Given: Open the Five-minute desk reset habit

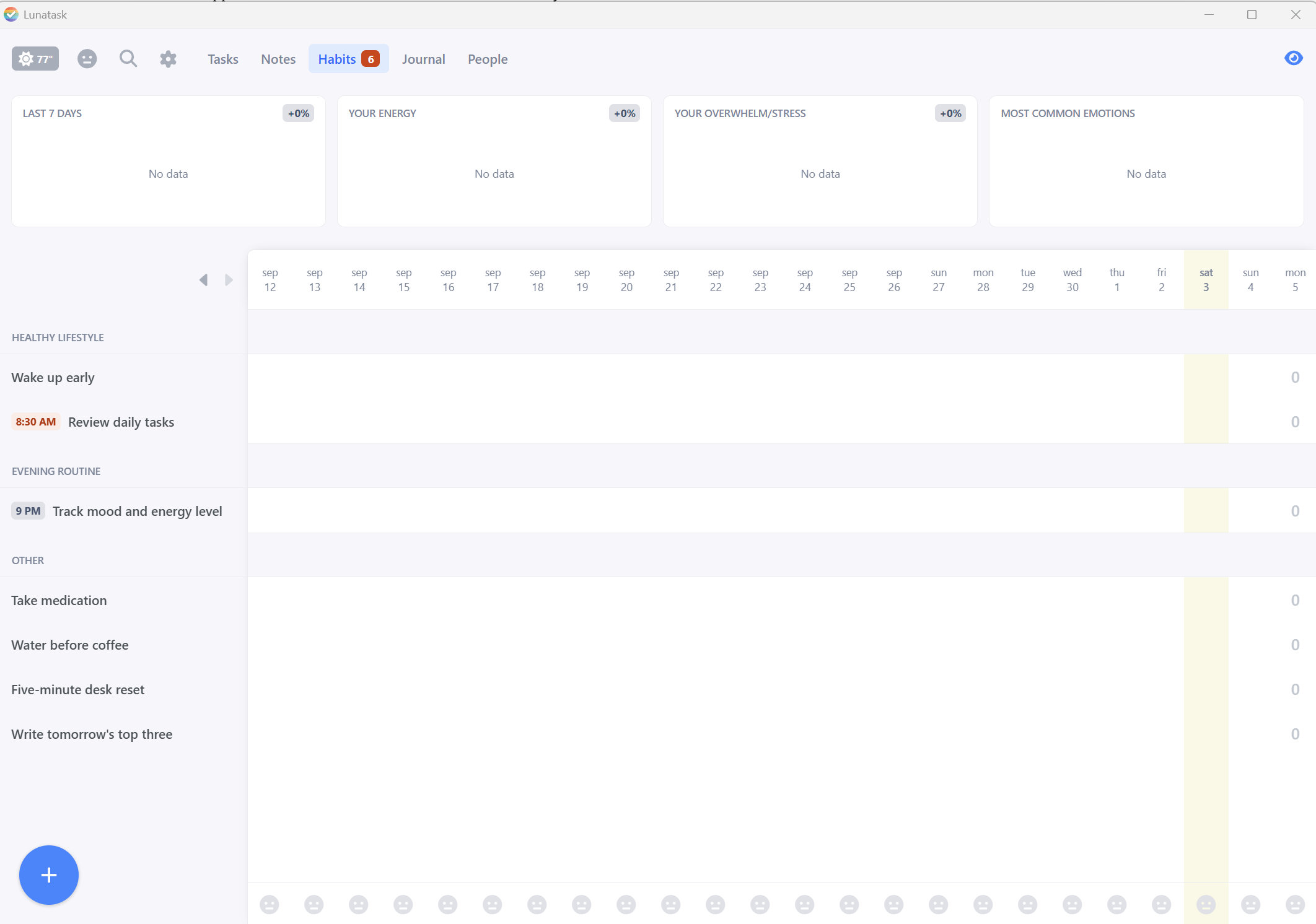Looking at the screenshot, I should tap(78, 689).
